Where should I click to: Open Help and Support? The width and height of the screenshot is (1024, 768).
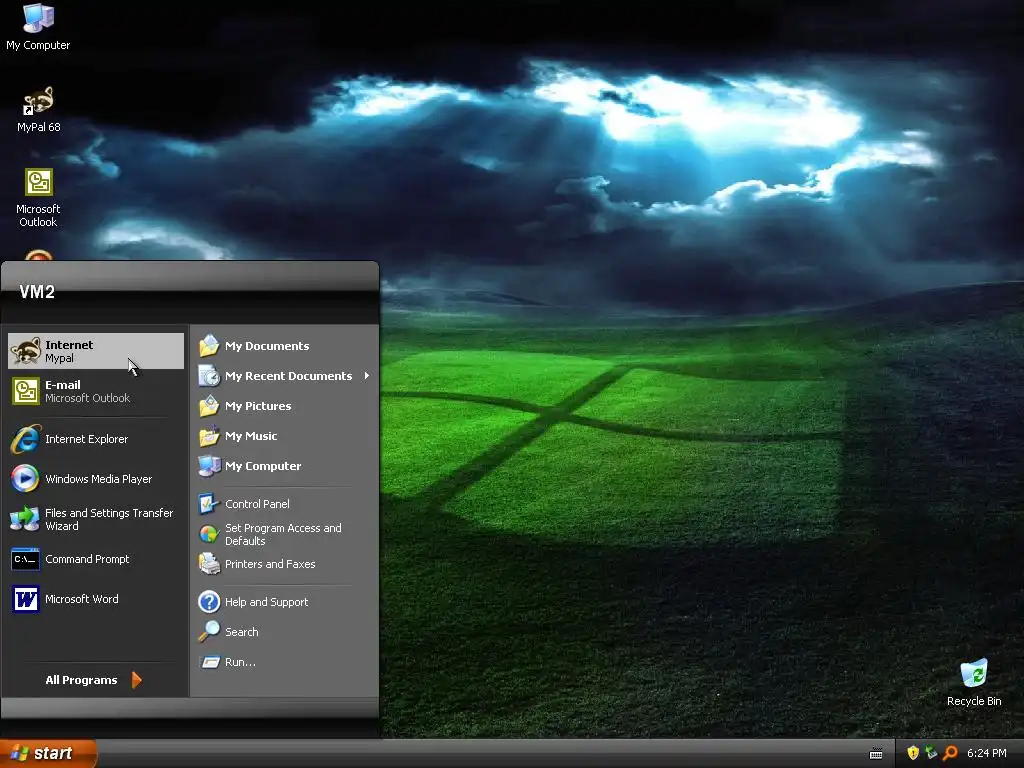(283, 602)
